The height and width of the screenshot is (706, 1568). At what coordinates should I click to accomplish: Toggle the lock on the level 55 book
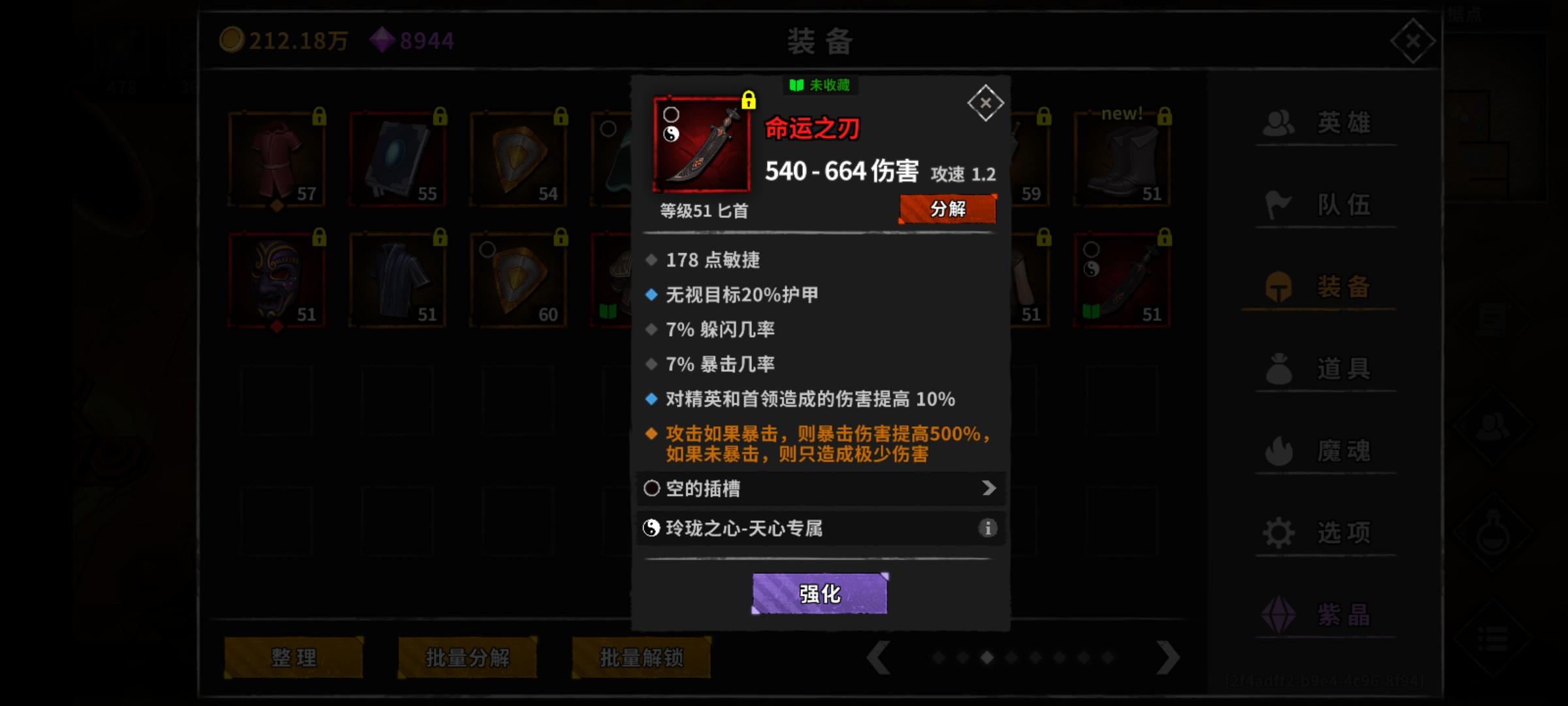[440, 116]
